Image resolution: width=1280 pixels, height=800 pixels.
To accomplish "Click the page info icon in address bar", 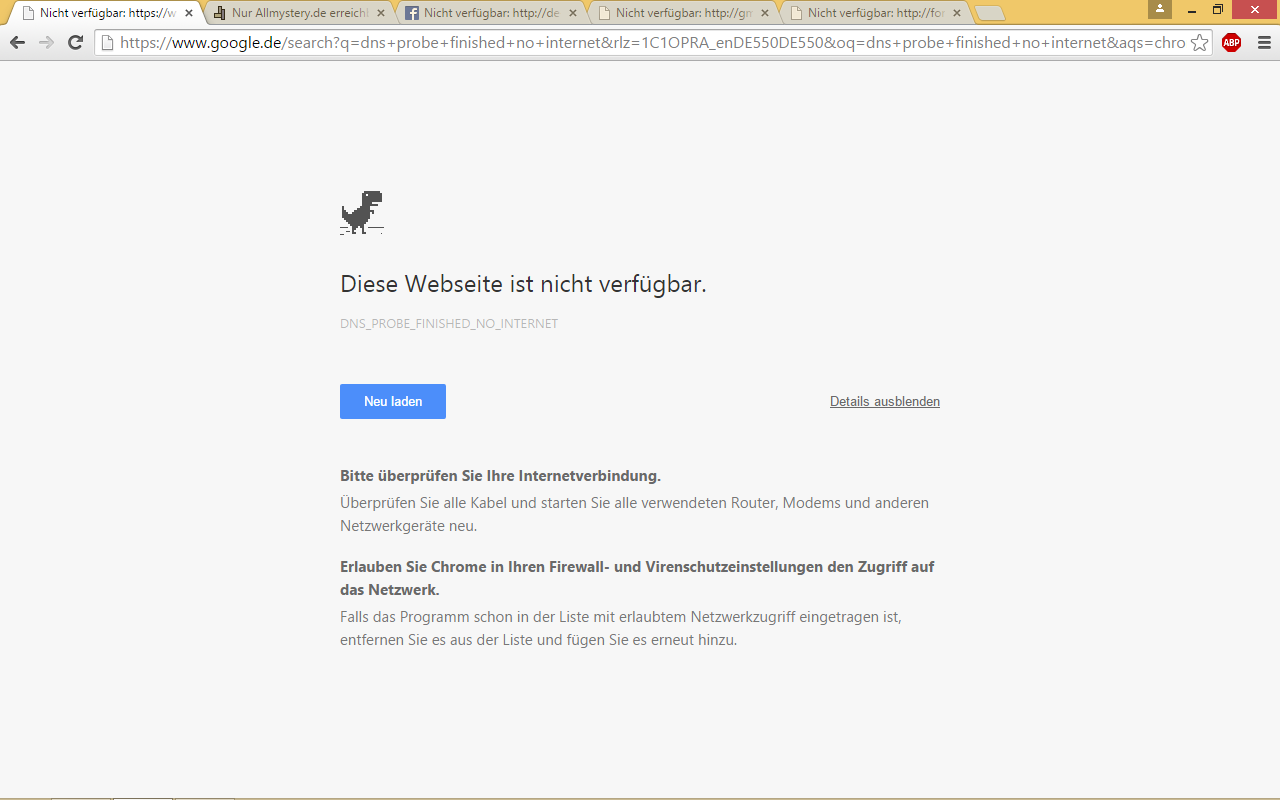I will 106,43.
